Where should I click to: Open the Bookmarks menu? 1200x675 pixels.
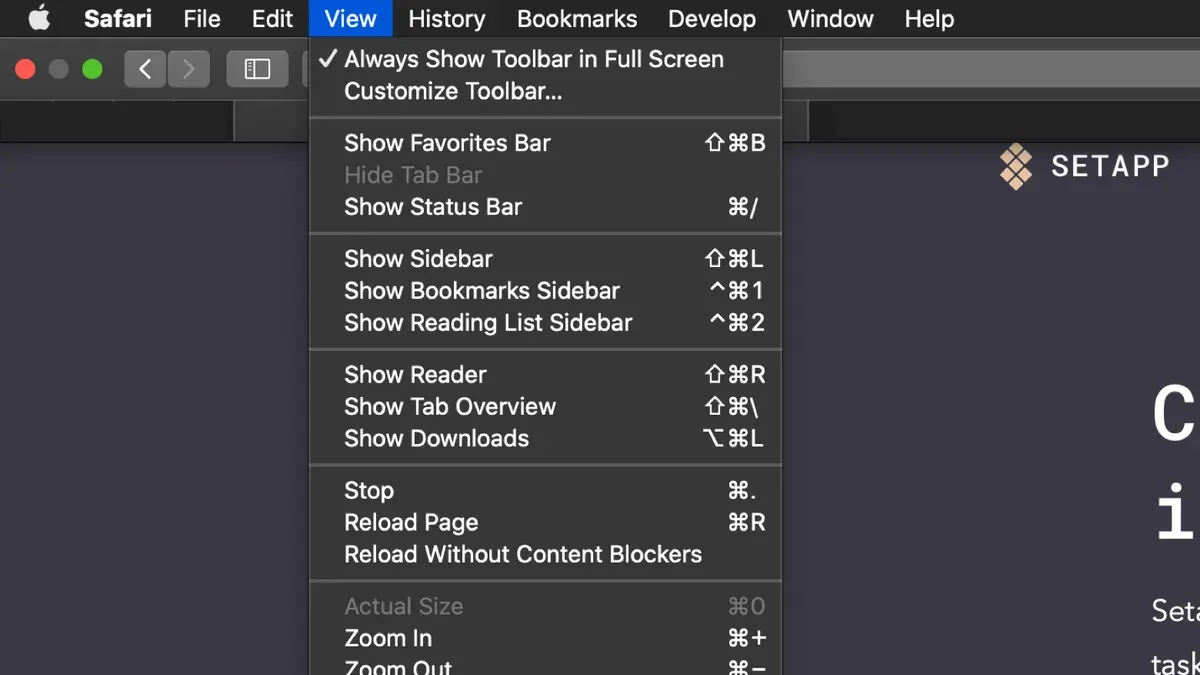click(577, 18)
